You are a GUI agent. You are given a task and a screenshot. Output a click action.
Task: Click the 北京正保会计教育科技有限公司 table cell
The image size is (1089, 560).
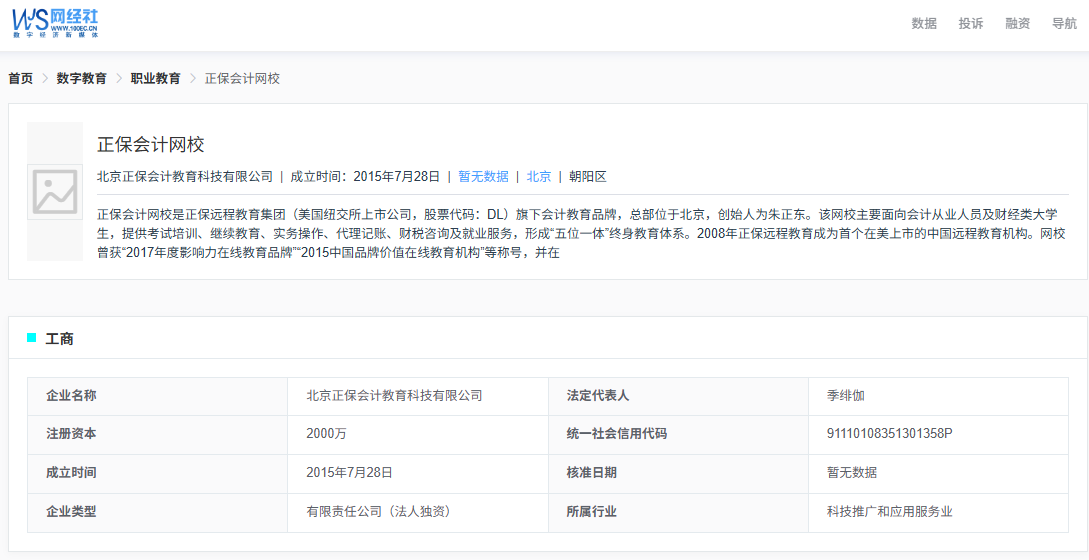pos(418,396)
